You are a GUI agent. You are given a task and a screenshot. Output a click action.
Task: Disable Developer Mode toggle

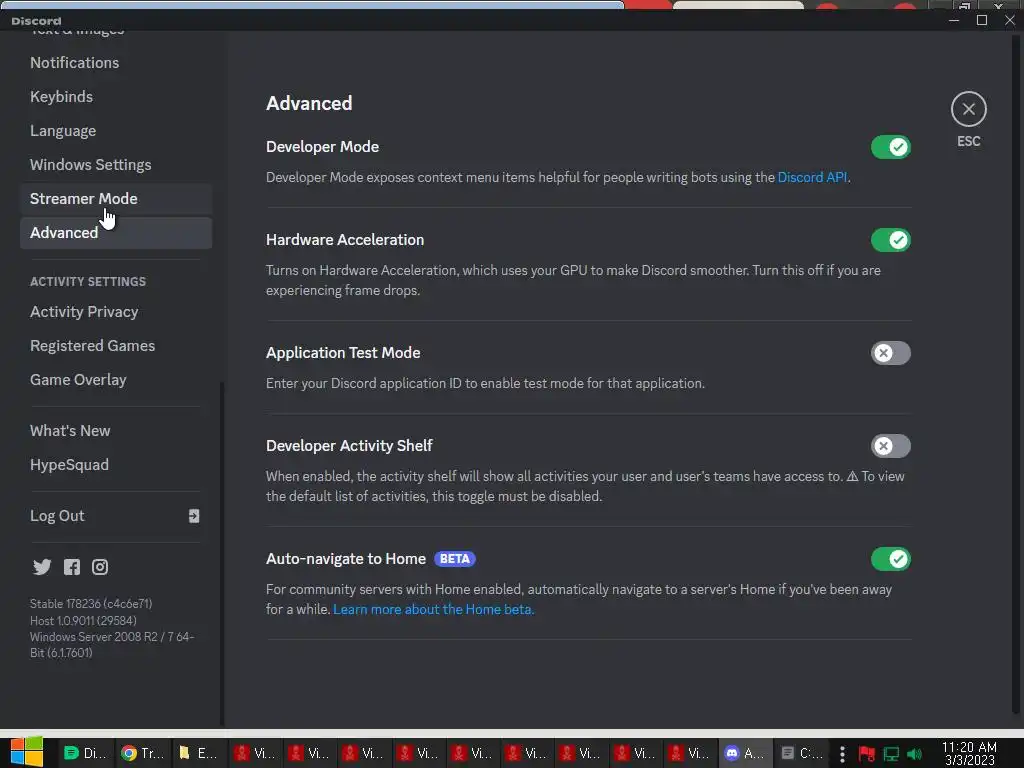(890, 147)
